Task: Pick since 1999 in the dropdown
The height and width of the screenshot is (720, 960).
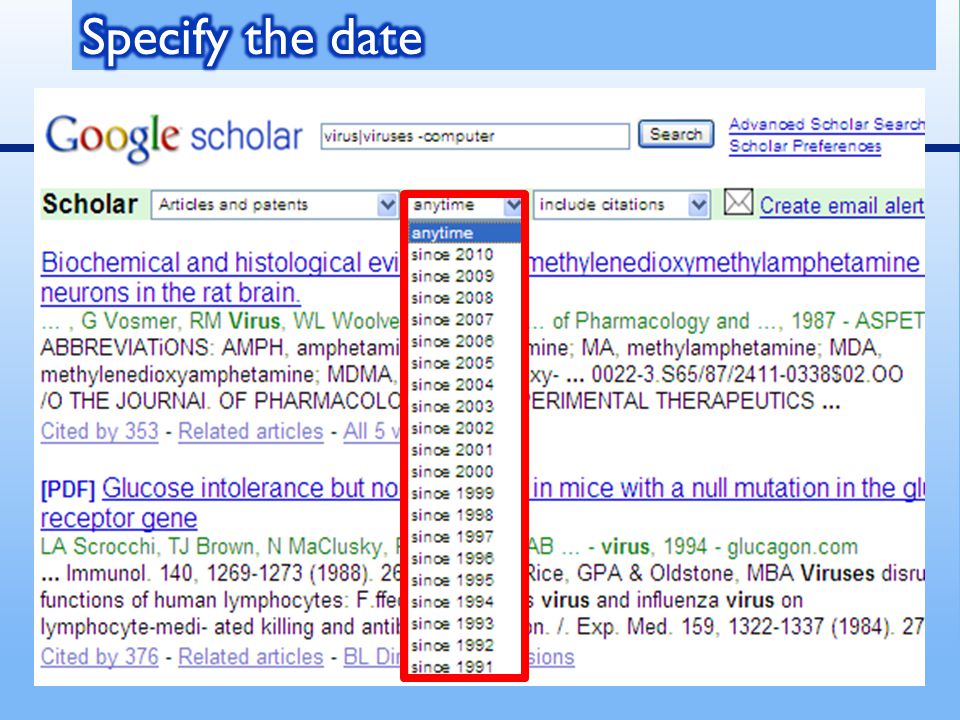Action: click(465, 493)
